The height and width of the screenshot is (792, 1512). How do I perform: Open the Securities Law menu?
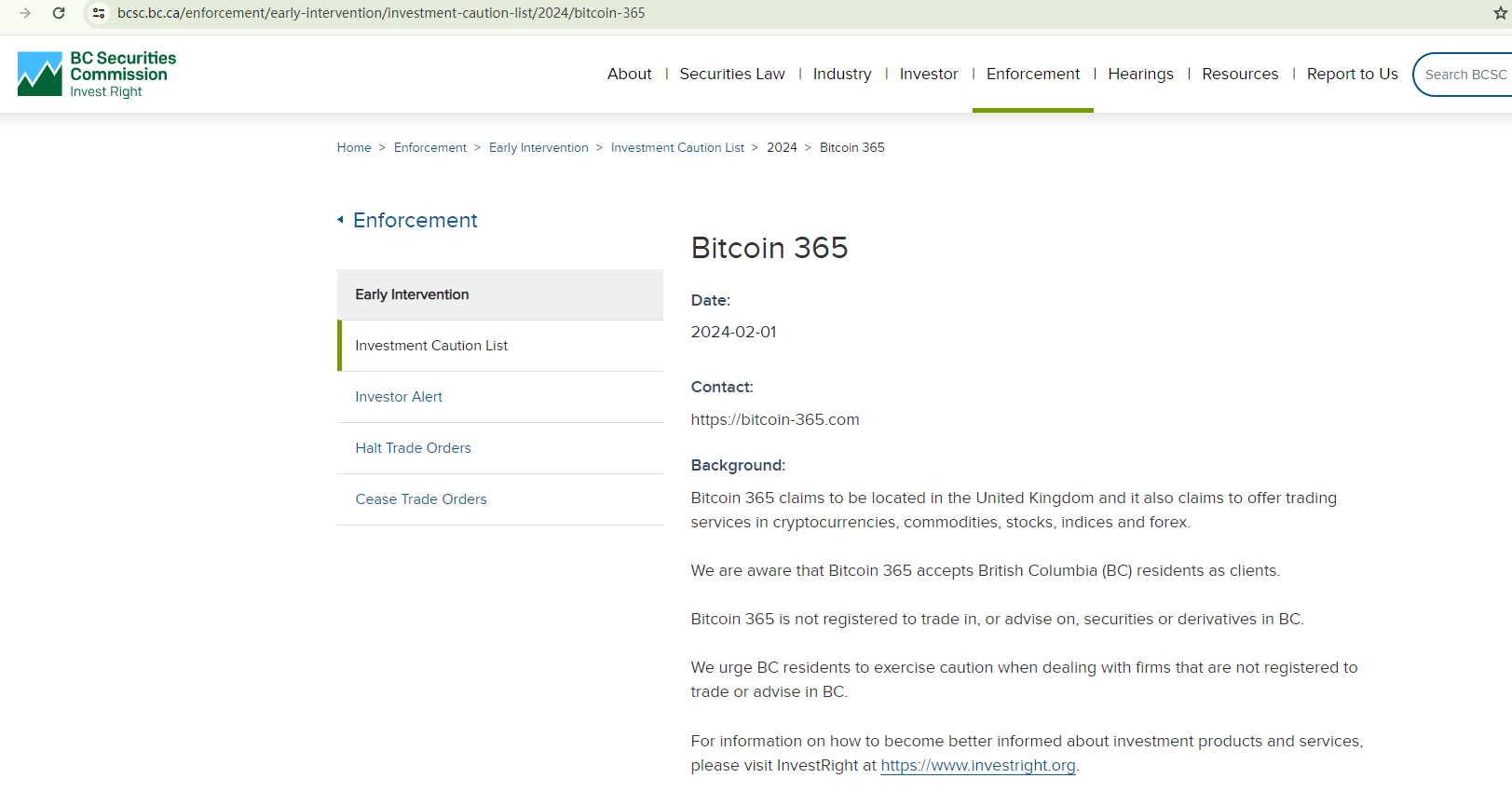tap(732, 74)
